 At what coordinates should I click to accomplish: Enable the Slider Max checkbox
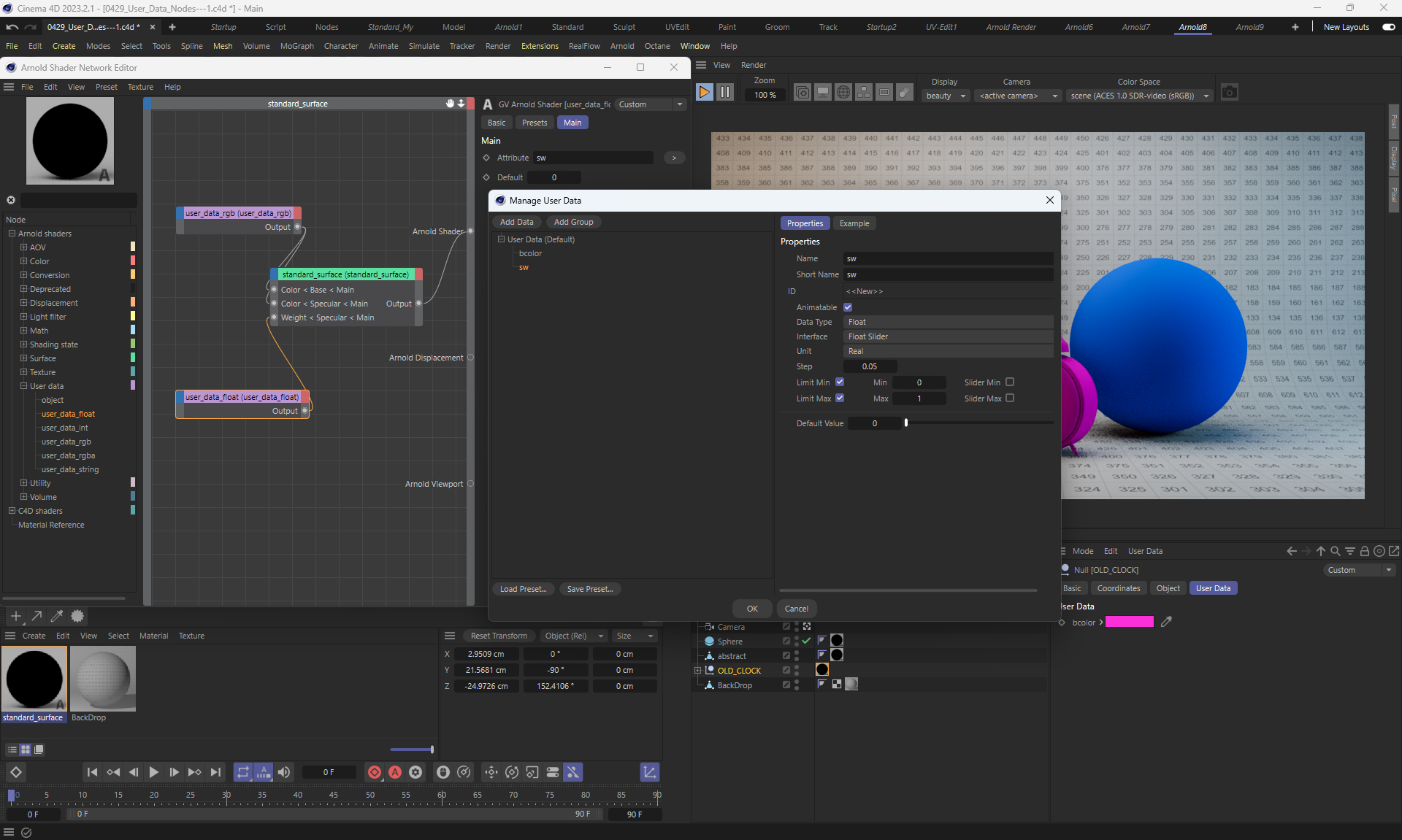pos(1010,398)
